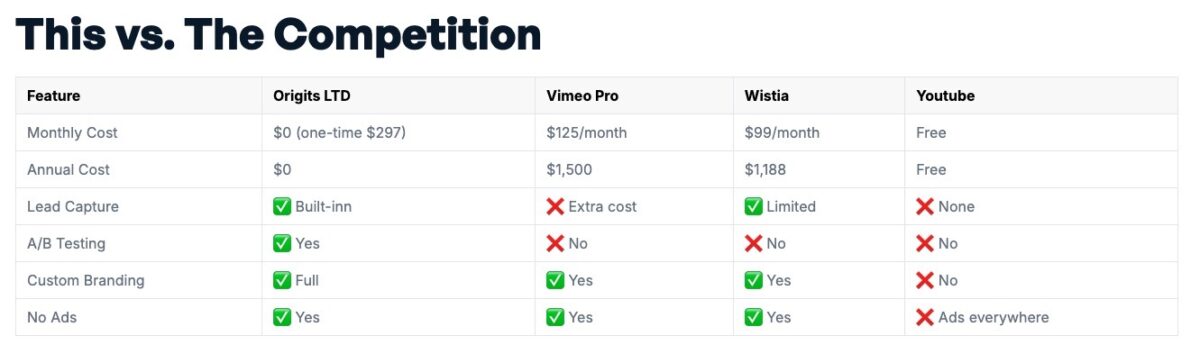Click green check in Origits A/B Testing cell

click(282, 243)
